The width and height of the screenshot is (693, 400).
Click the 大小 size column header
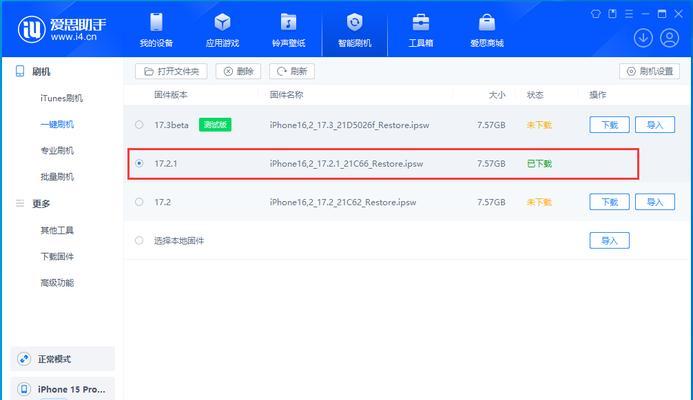tap(497, 95)
